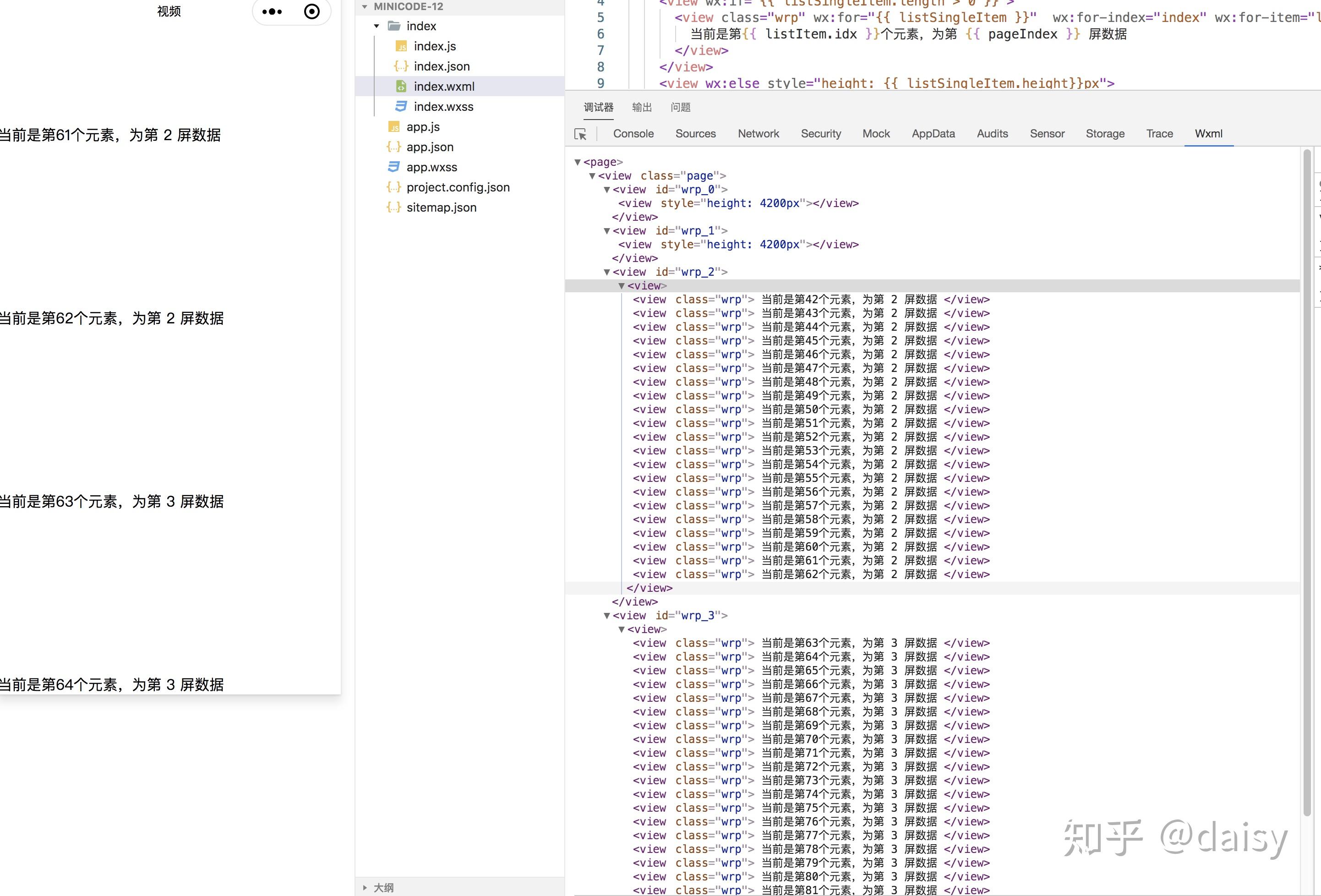
Task: Collapse the wrp_2 view node
Action: [x=606, y=272]
